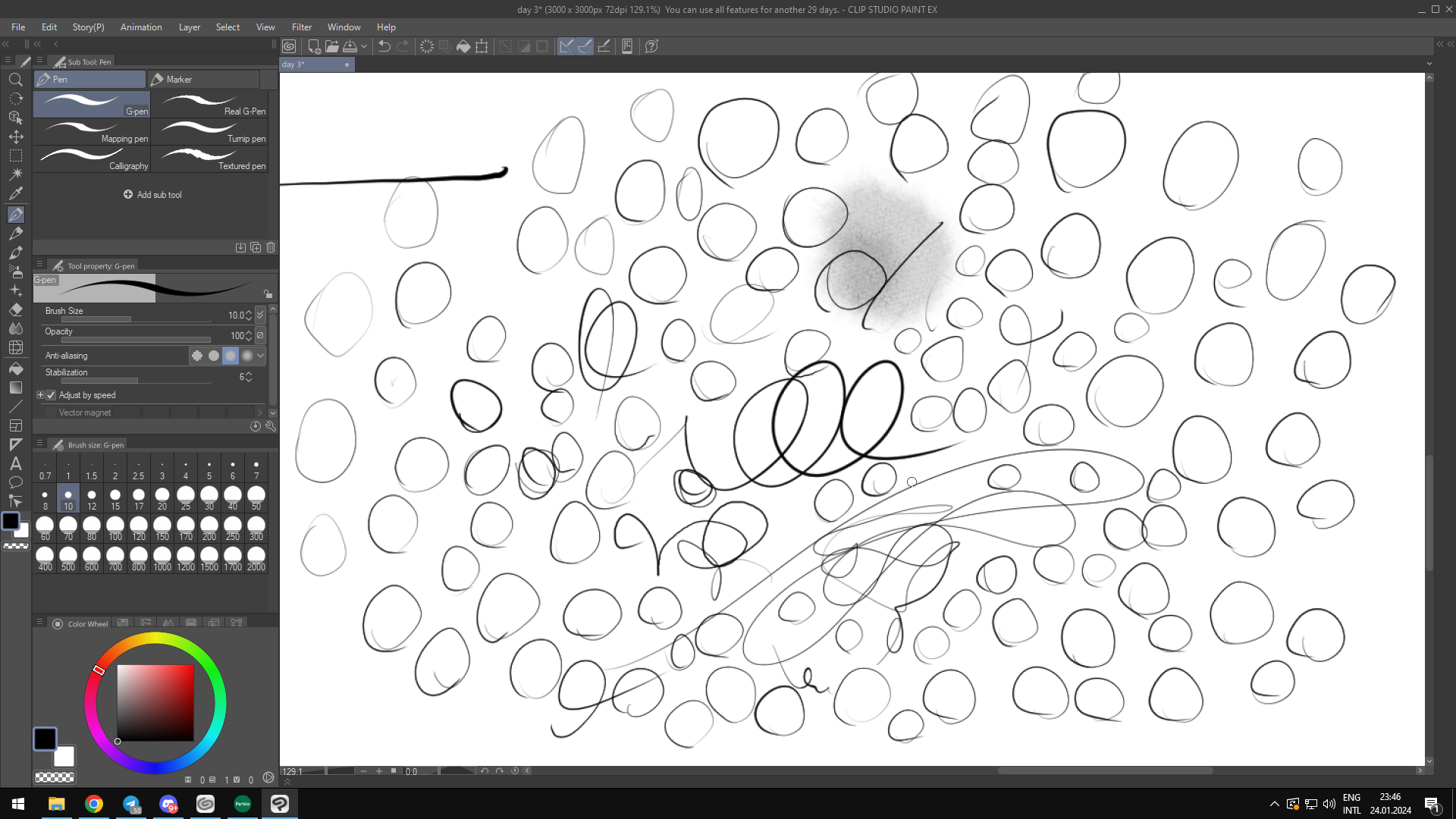
Task: Click the canvas vertical scrollbar
Action: (x=1429, y=512)
